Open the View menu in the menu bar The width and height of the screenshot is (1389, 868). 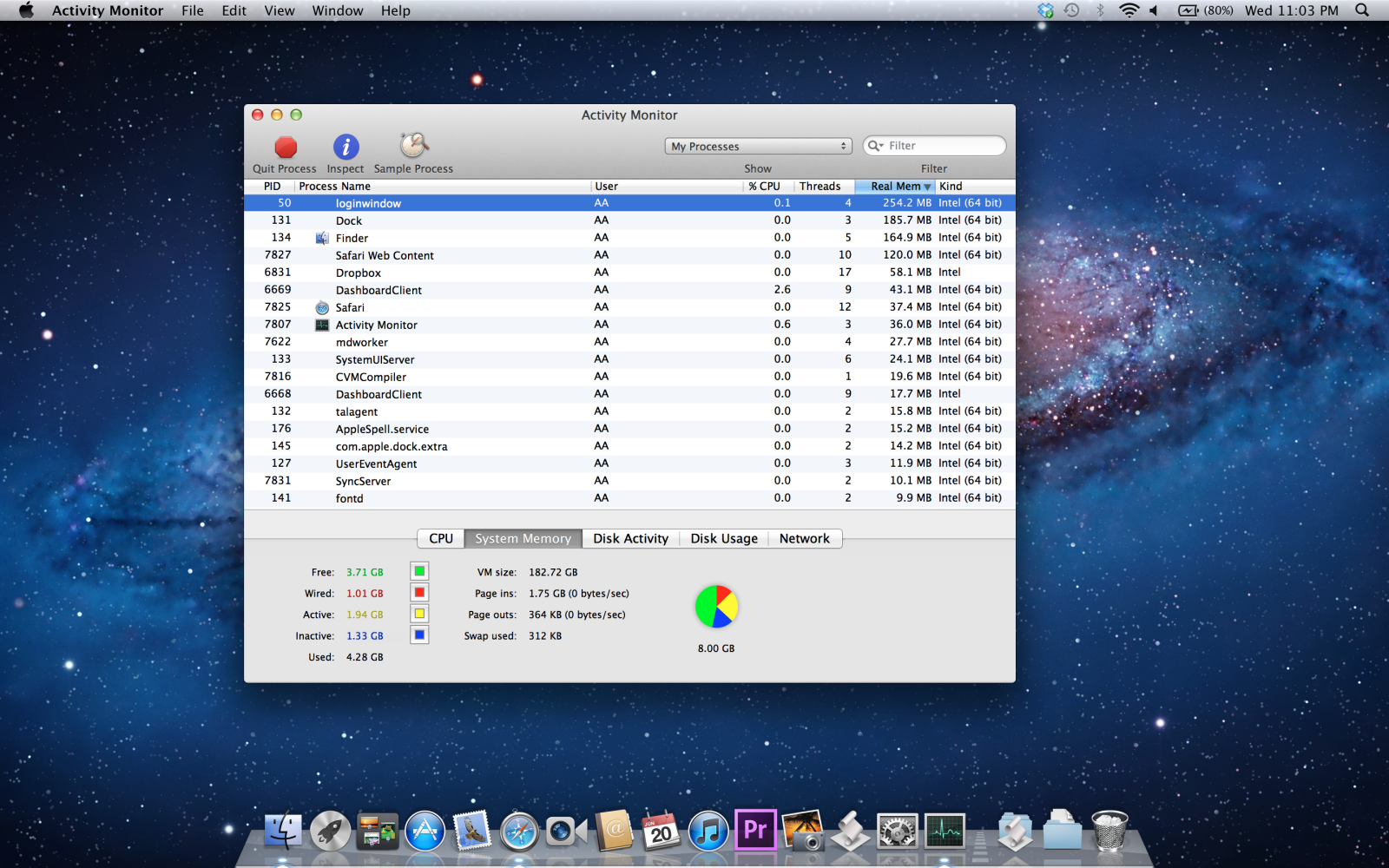click(x=279, y=10)
